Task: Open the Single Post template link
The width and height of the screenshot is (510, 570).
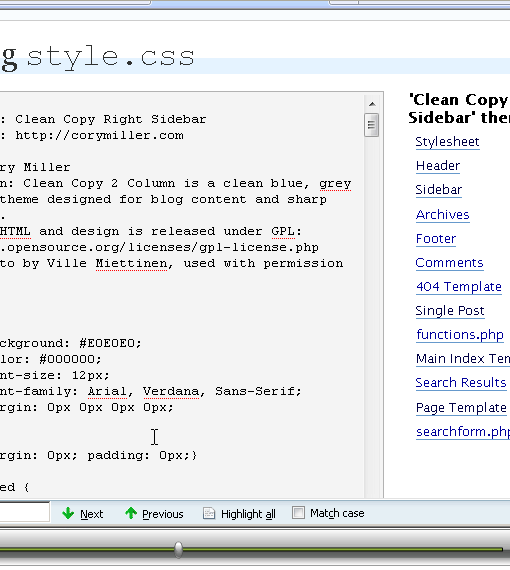Action: coord(450,311)
